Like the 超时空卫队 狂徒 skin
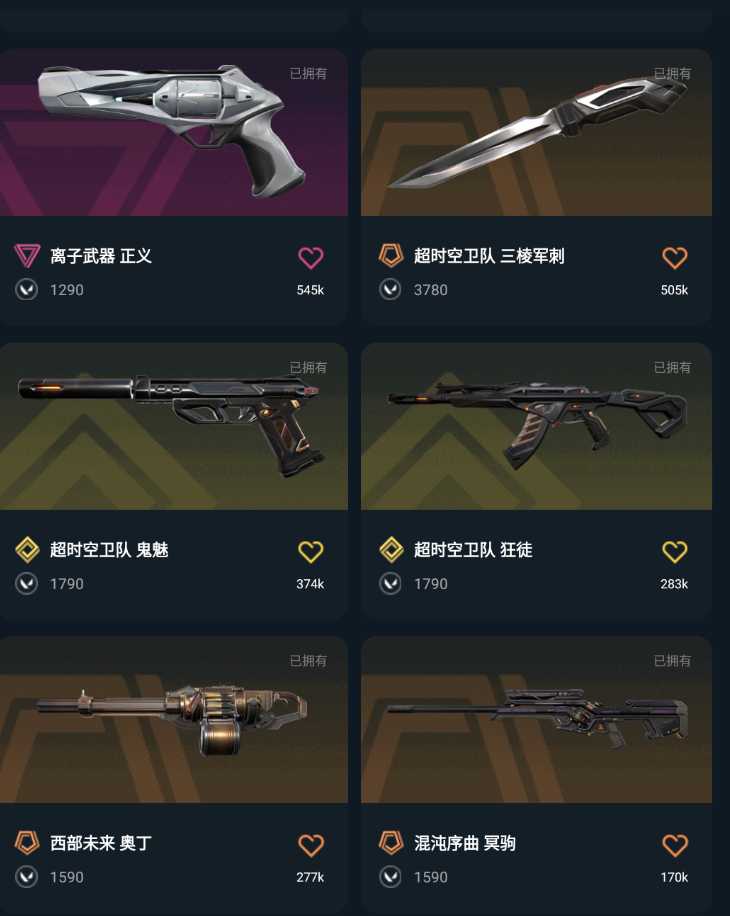The width and height of the screenshot is (730, 916). click(x=675, y=551)
